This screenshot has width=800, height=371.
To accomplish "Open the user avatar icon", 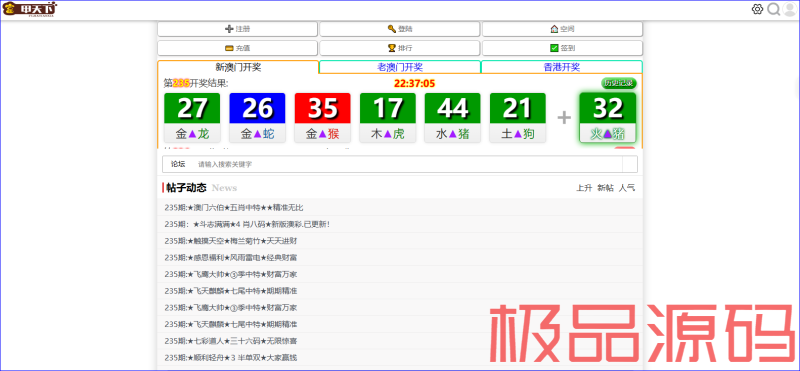I will [x=789, y=9].
